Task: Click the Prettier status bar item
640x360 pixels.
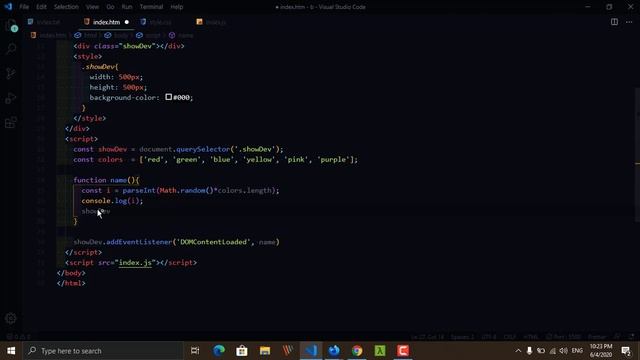Action: [x=597, y=337]
